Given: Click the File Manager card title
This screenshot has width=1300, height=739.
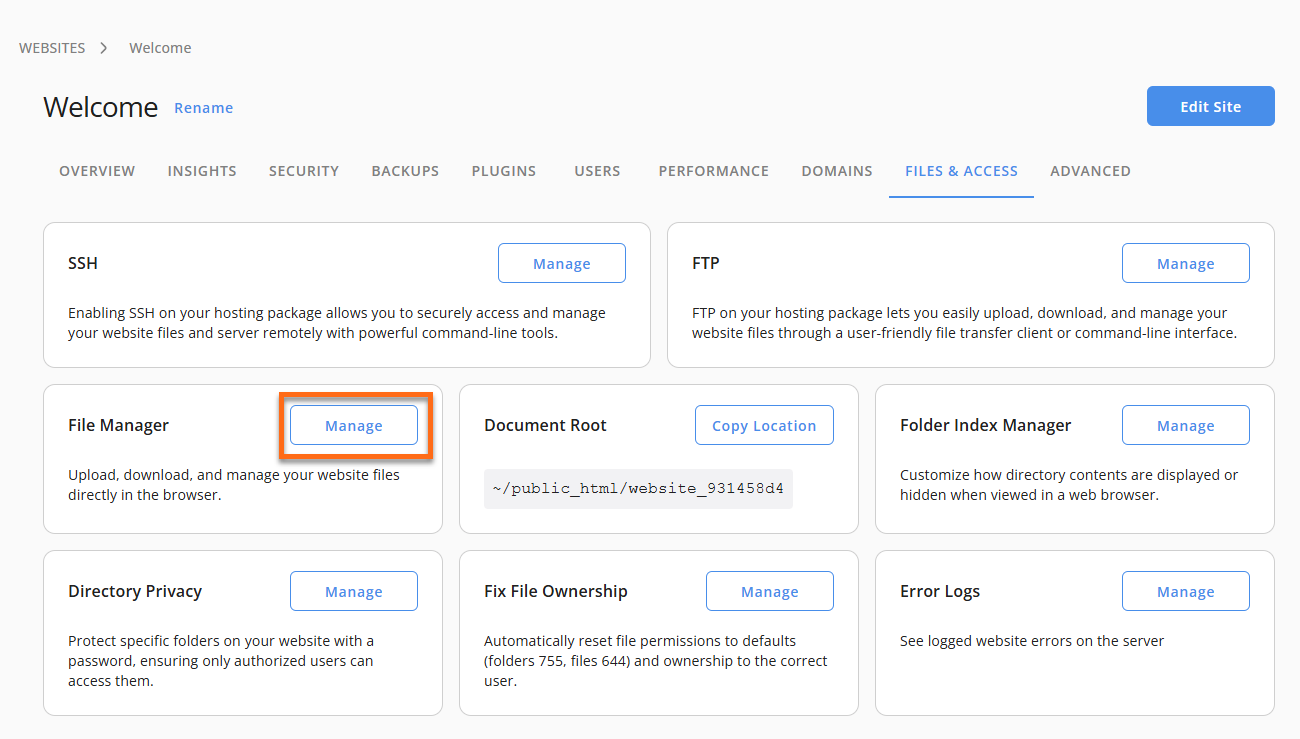Looking at the screenshot, I should pyautogui.click(x=119, y=425).
